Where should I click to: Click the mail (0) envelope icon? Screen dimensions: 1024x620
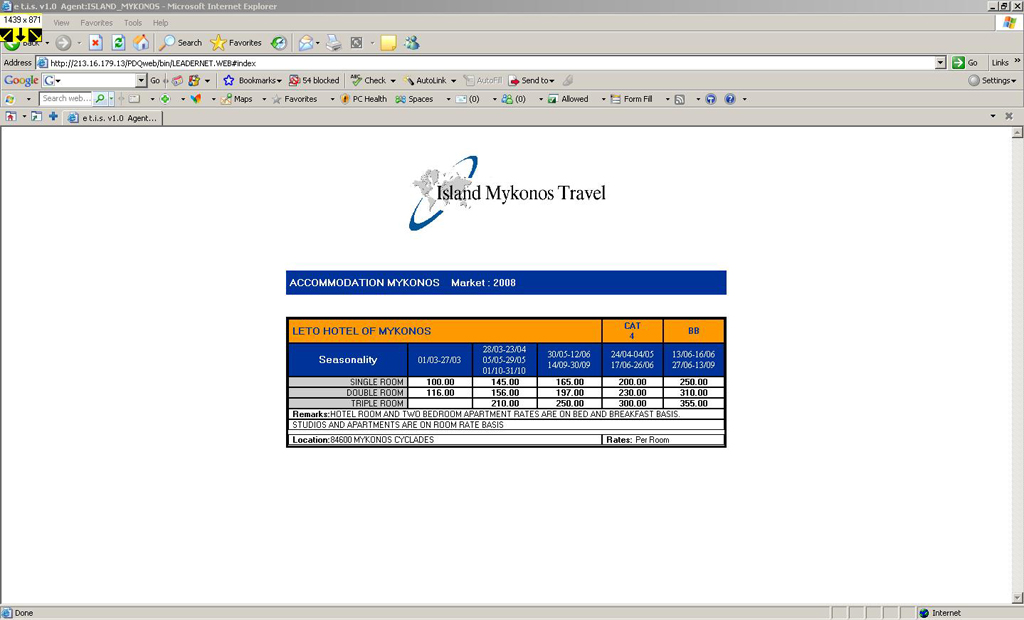coord(461,99)
